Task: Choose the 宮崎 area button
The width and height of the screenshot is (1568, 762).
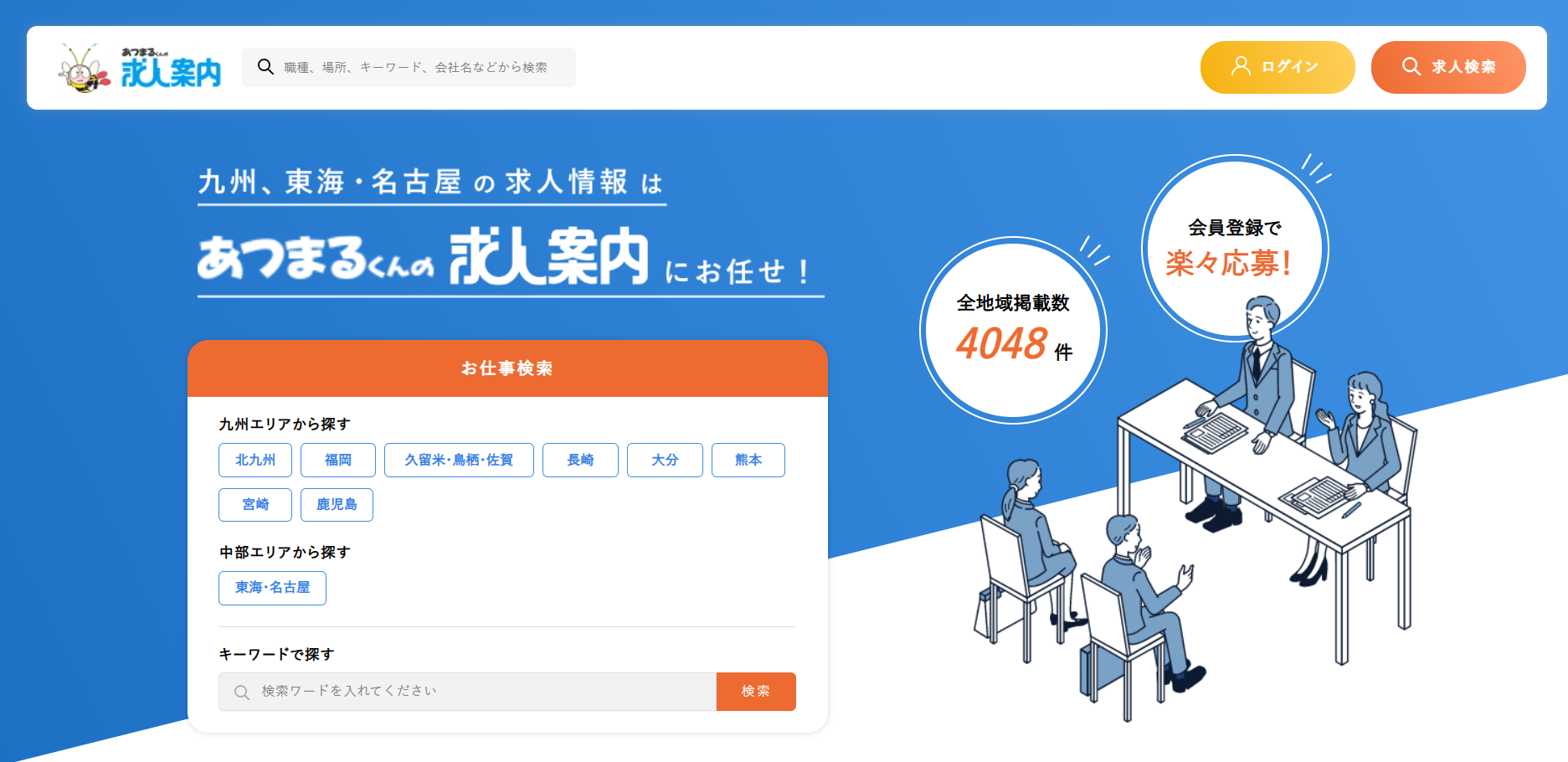Action: pyautogui.click(x=255, y=504)
